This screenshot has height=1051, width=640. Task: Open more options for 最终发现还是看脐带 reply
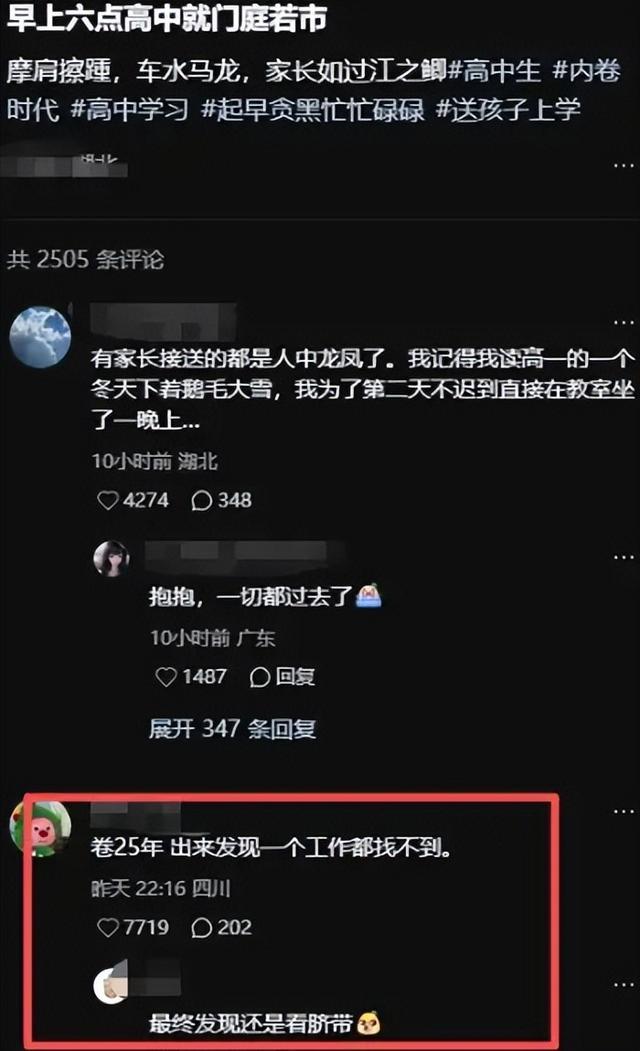623,985
